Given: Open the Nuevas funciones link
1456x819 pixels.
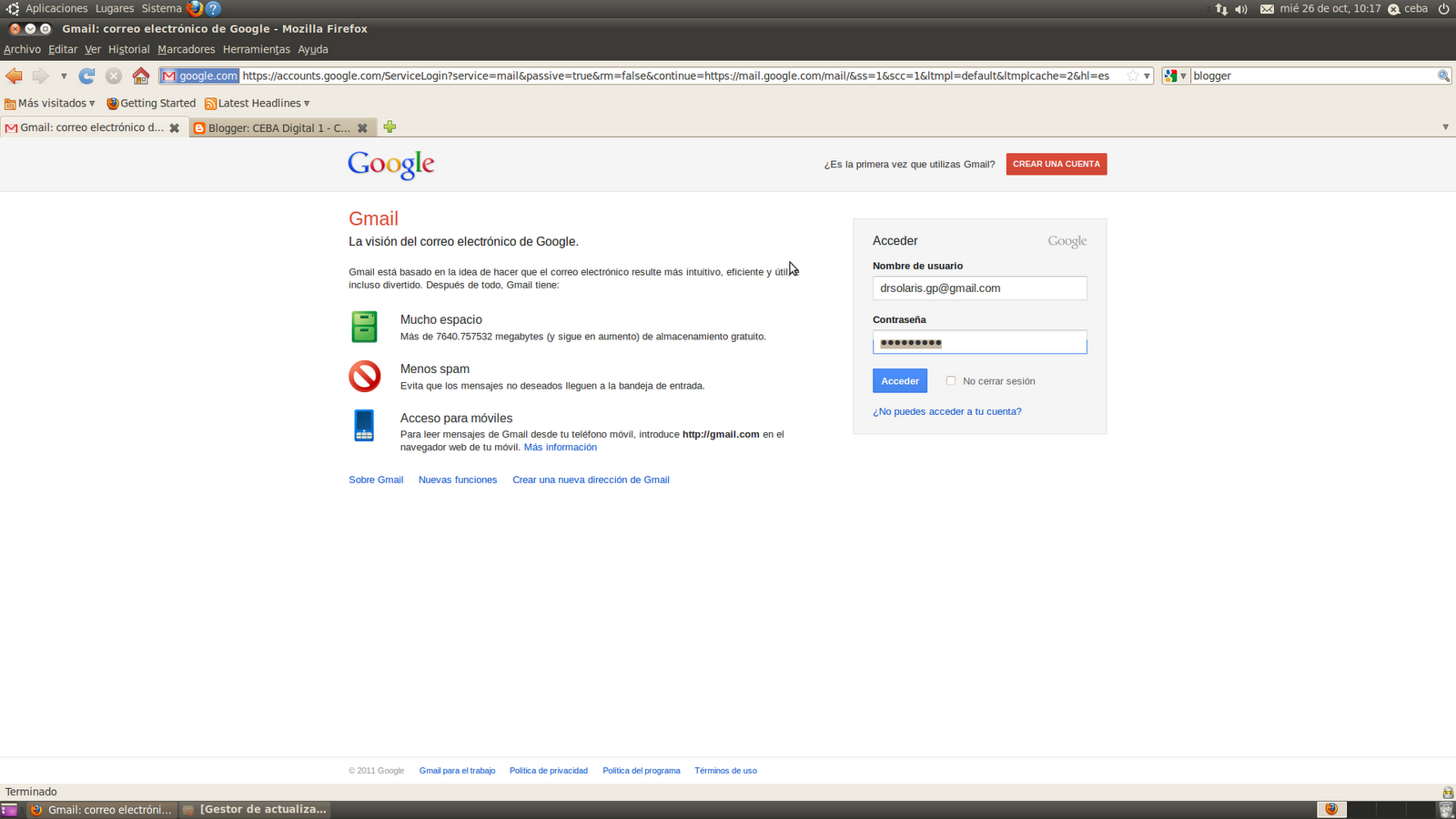Looking at the screenshot, I should click(458, 480).
